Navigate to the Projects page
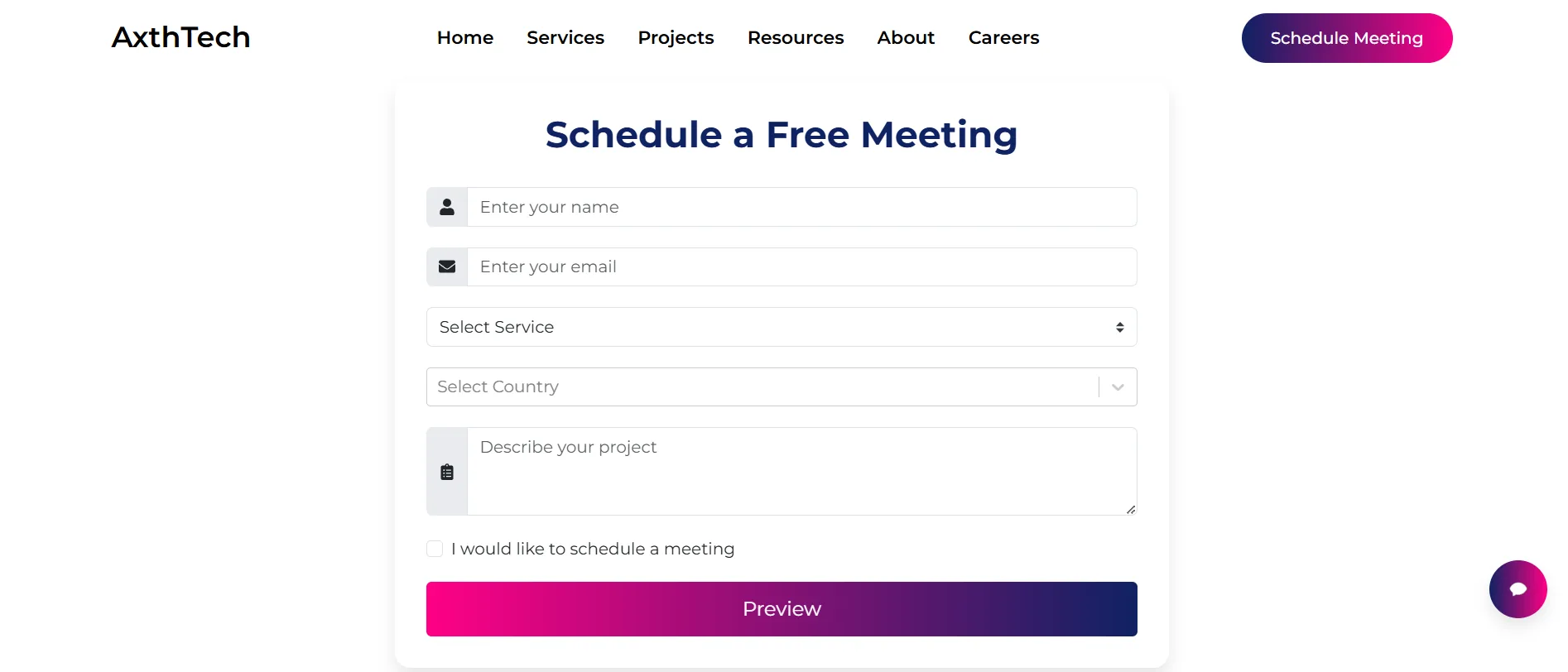The width and height of the screenshot is (1568, 672). click(x=676, y=37)
